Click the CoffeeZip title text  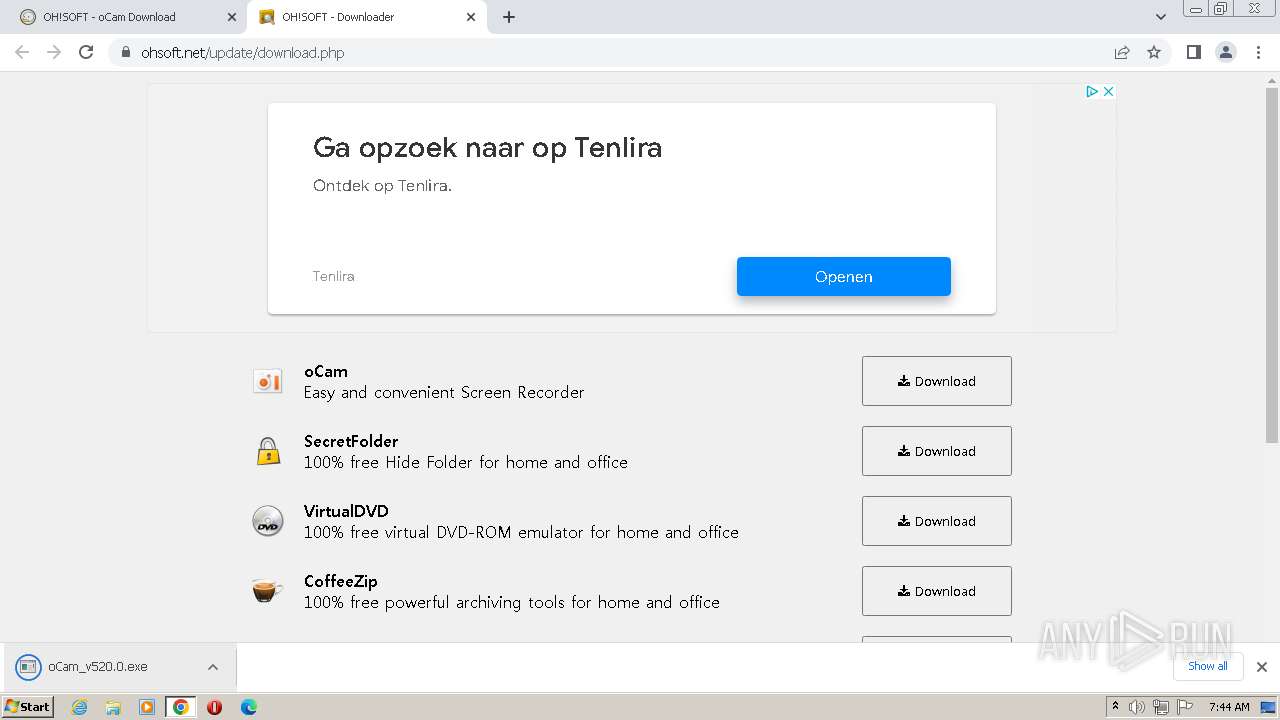pos(341,581)
